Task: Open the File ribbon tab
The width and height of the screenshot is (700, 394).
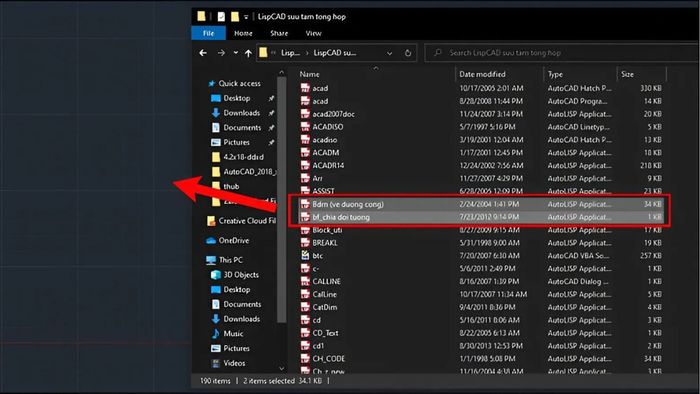Action: [208, 33]
